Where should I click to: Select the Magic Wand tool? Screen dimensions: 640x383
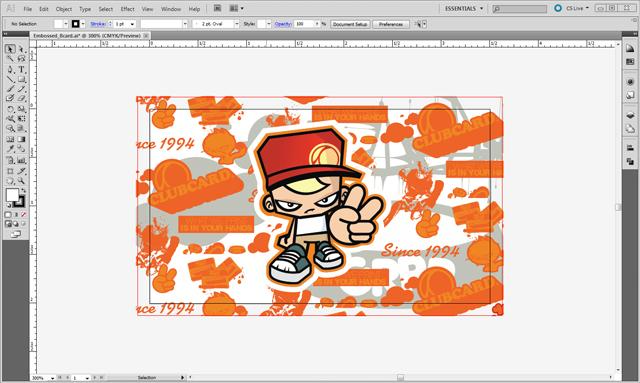tap(10, 59)
